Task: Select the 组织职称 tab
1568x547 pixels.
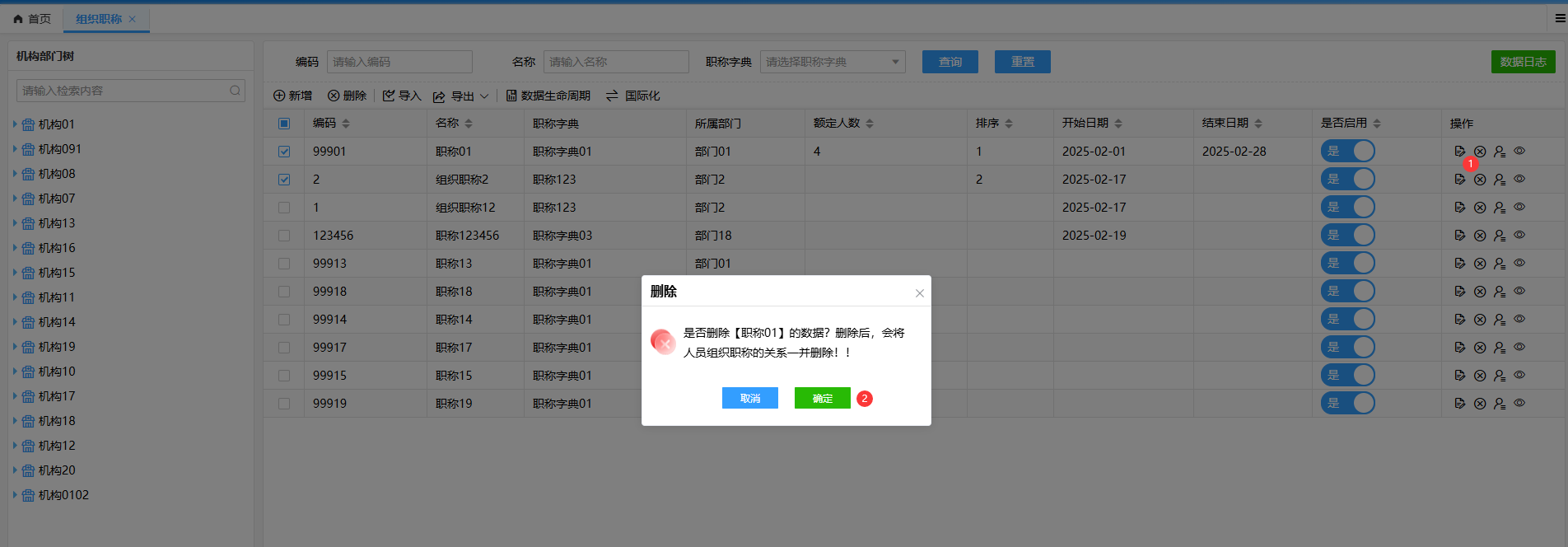Action: point(99,19)
